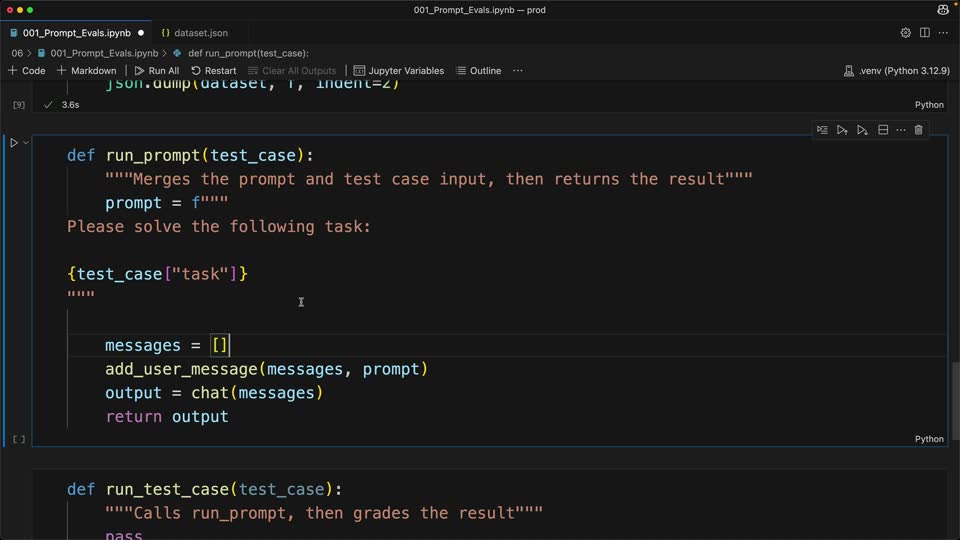This screenshot has width=960, height=540.
Task: Add a new Markdown cell
Action: (x=86, y=71)
